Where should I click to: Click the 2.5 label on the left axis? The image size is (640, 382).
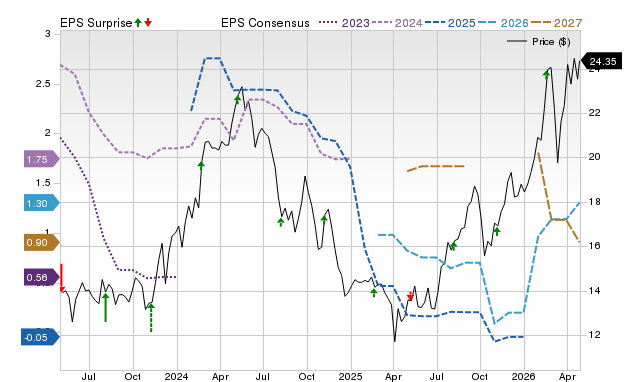(43, 84)
